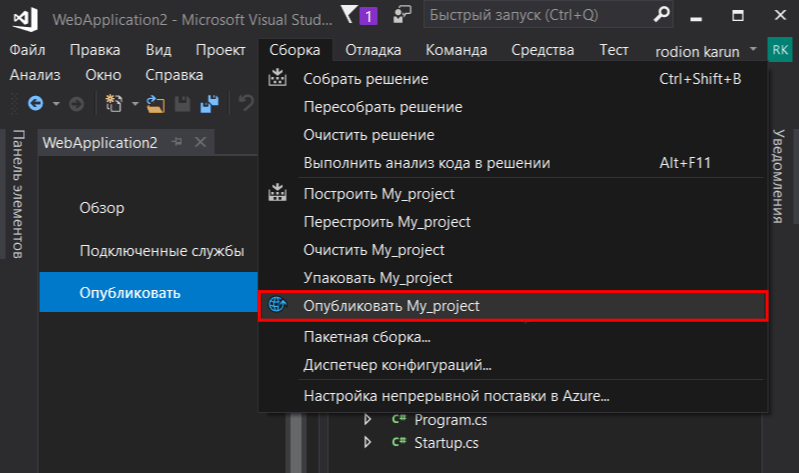The height and width of the screenshot is (473, 799).
Task: Click the Save toolbar icon
Action: pos(182,104)
